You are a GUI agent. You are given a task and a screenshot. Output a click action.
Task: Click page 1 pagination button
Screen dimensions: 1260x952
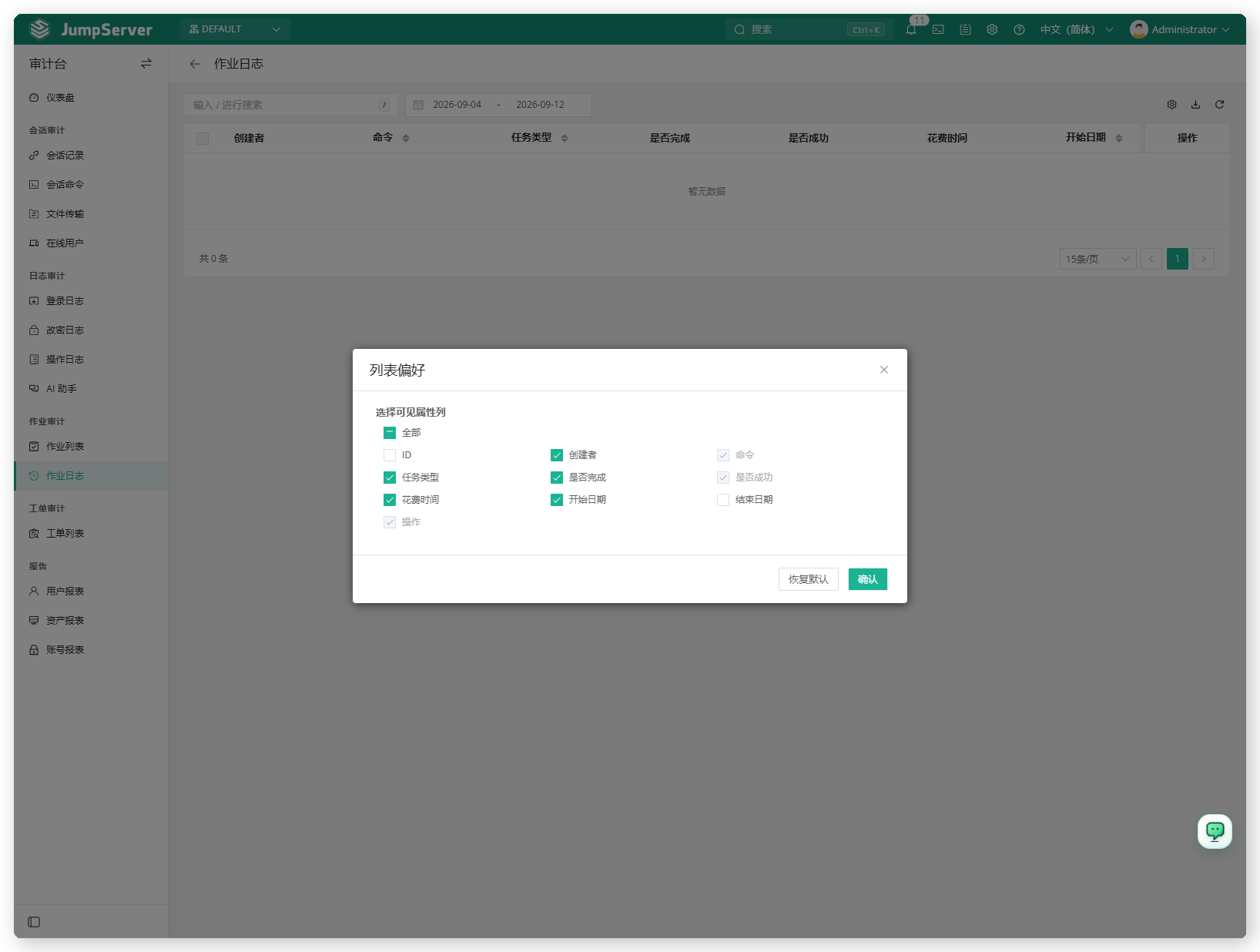coord(1178,259)
